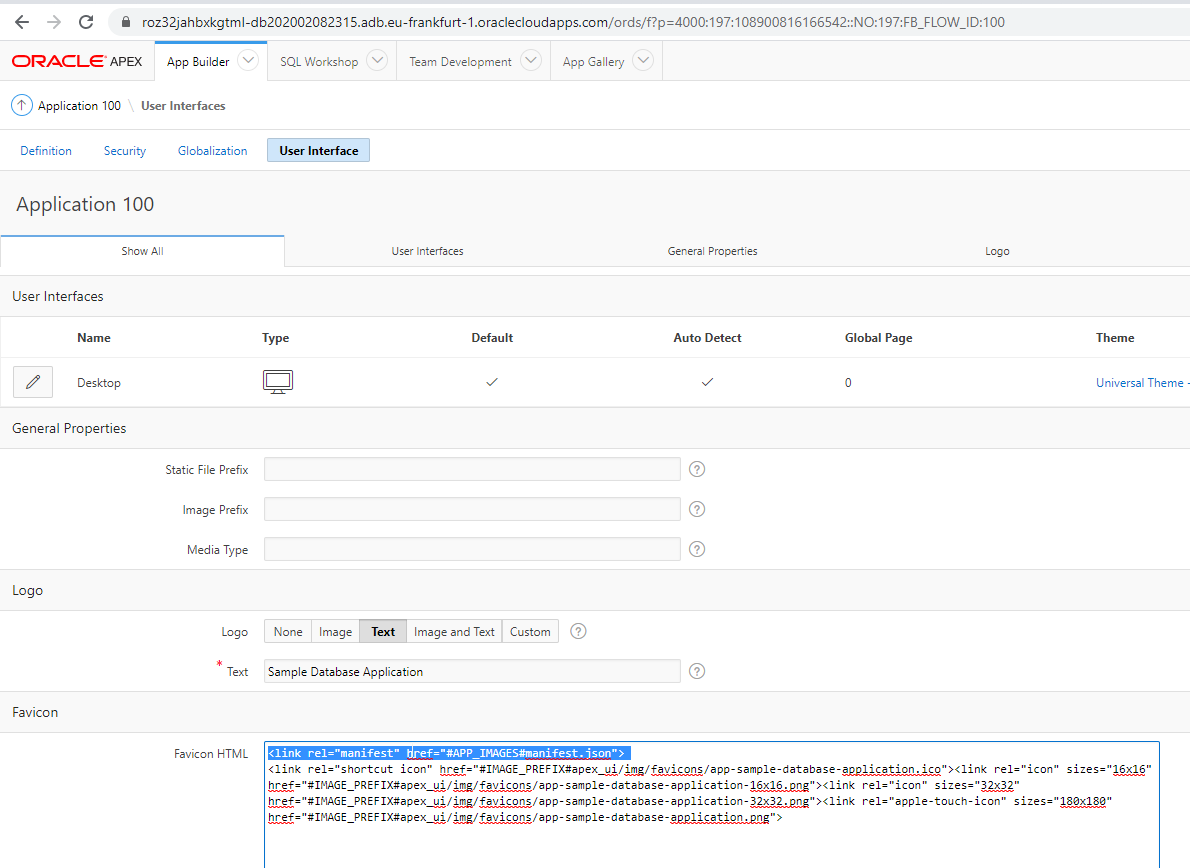Set the Logo type to None
The width and height of the screenshot is (1190, 868).
(288, 631)
